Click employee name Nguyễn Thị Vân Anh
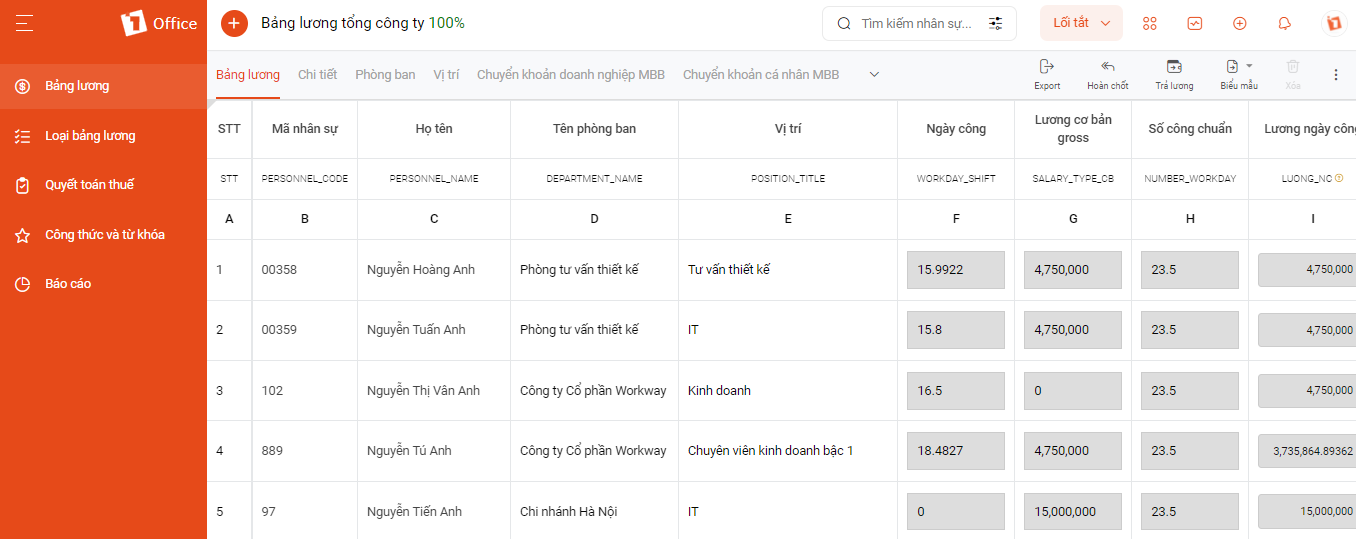The height and width of the screenshot is (539, 1356). pos(423,391)
